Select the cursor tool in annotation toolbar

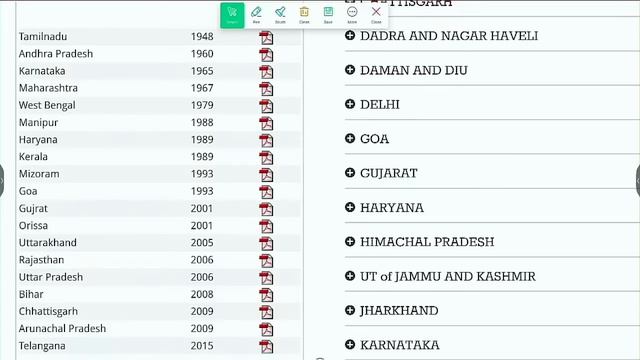point(232,15)
